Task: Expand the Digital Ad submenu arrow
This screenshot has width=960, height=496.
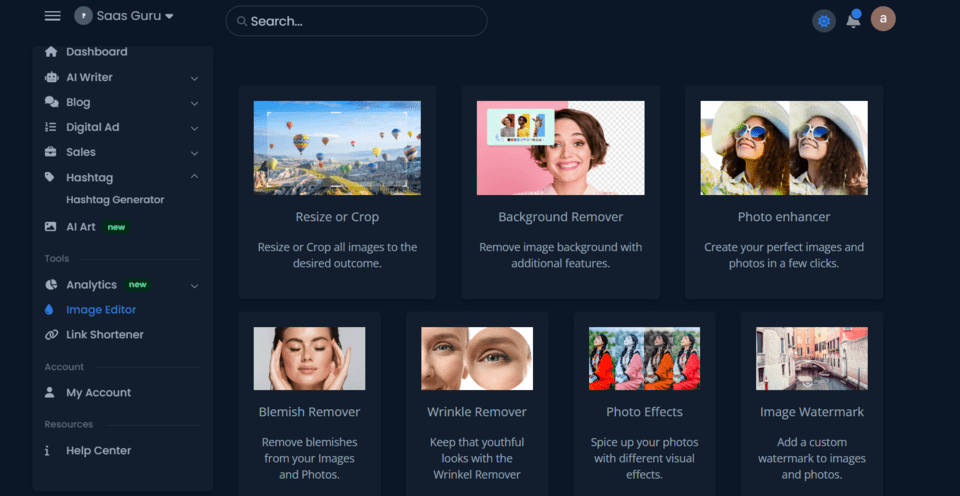Action: pyautogui.click(x=194, y=128)
